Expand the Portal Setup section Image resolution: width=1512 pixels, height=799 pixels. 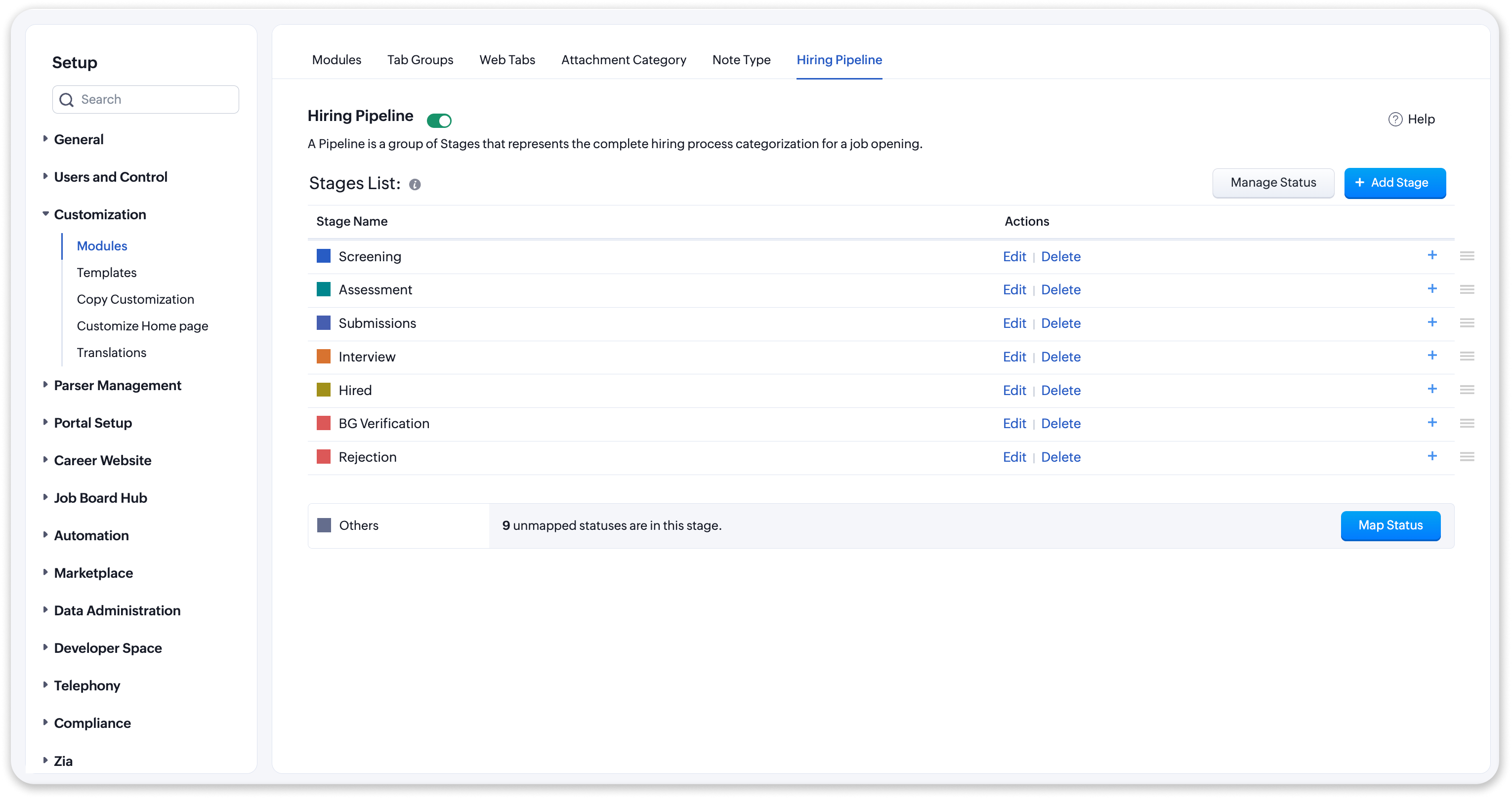(45, 422)
